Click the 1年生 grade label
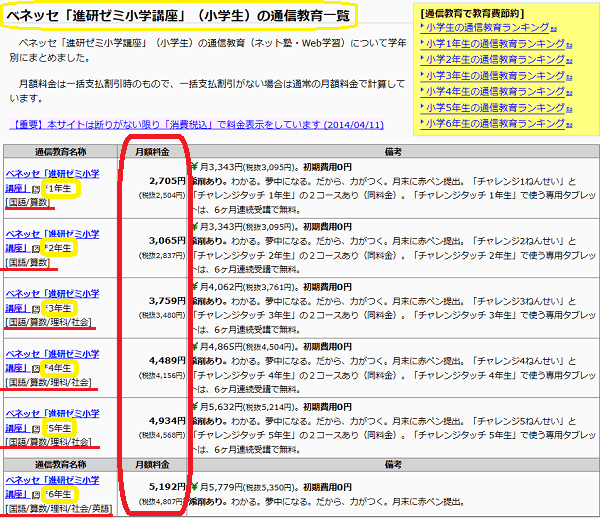The width and height of the screenshot is (600, 518). (x=60, y=189)
